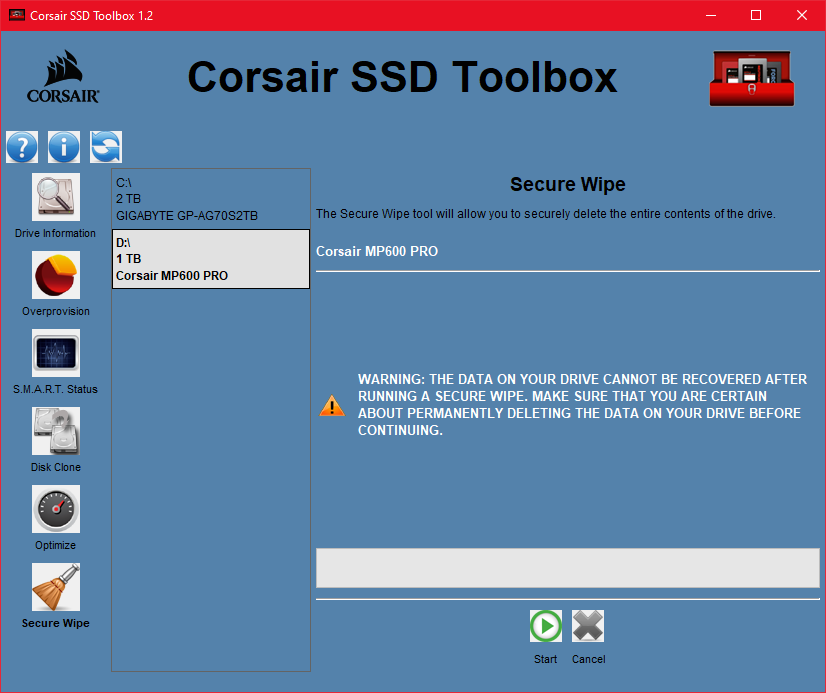Click the Secure Wipe heading
This screenshot has height=693, width=826.
567,184
